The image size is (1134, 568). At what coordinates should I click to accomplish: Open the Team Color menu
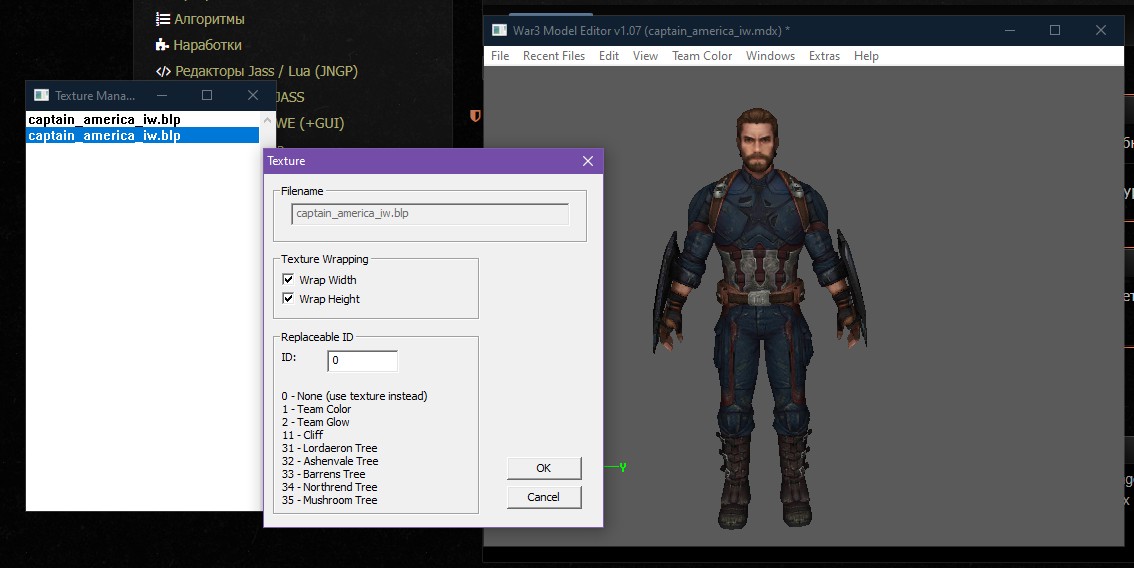pos(702,56)
